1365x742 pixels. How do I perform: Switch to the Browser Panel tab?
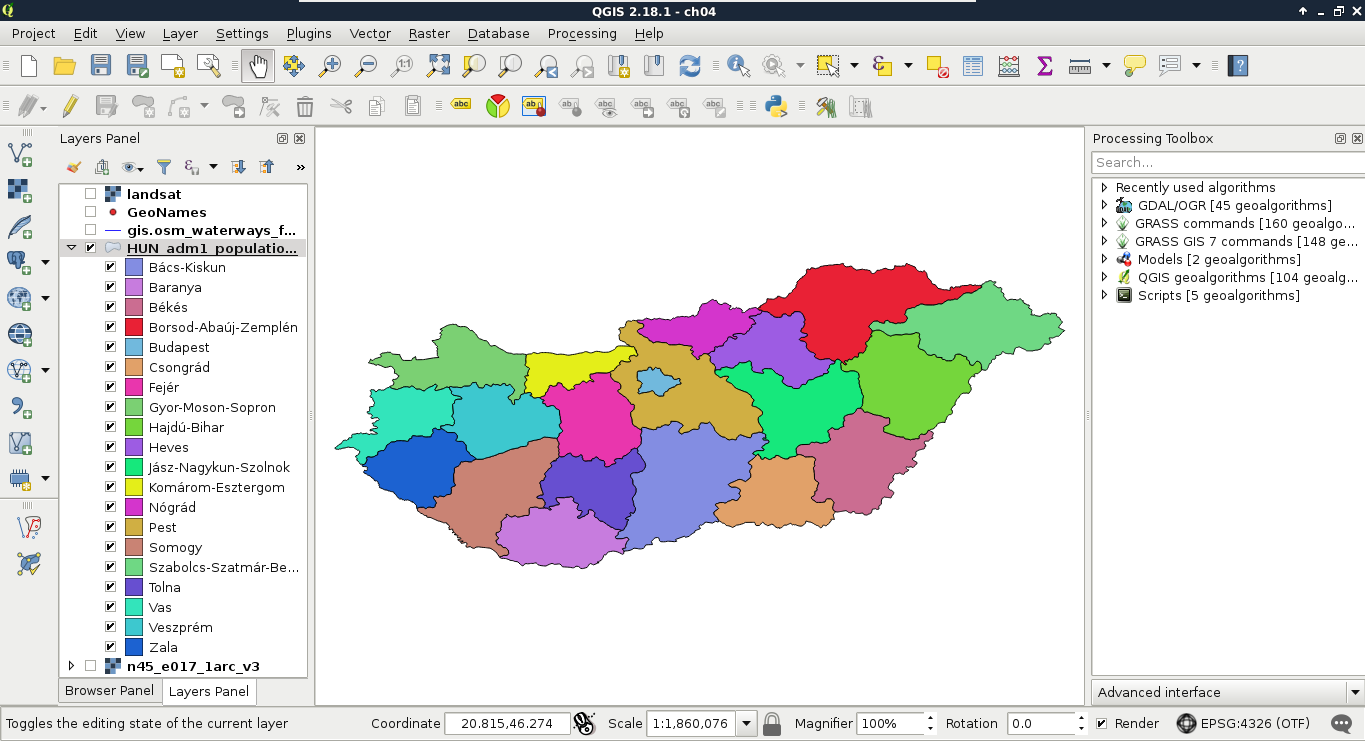pyautogui.click(x=109, y=690)
